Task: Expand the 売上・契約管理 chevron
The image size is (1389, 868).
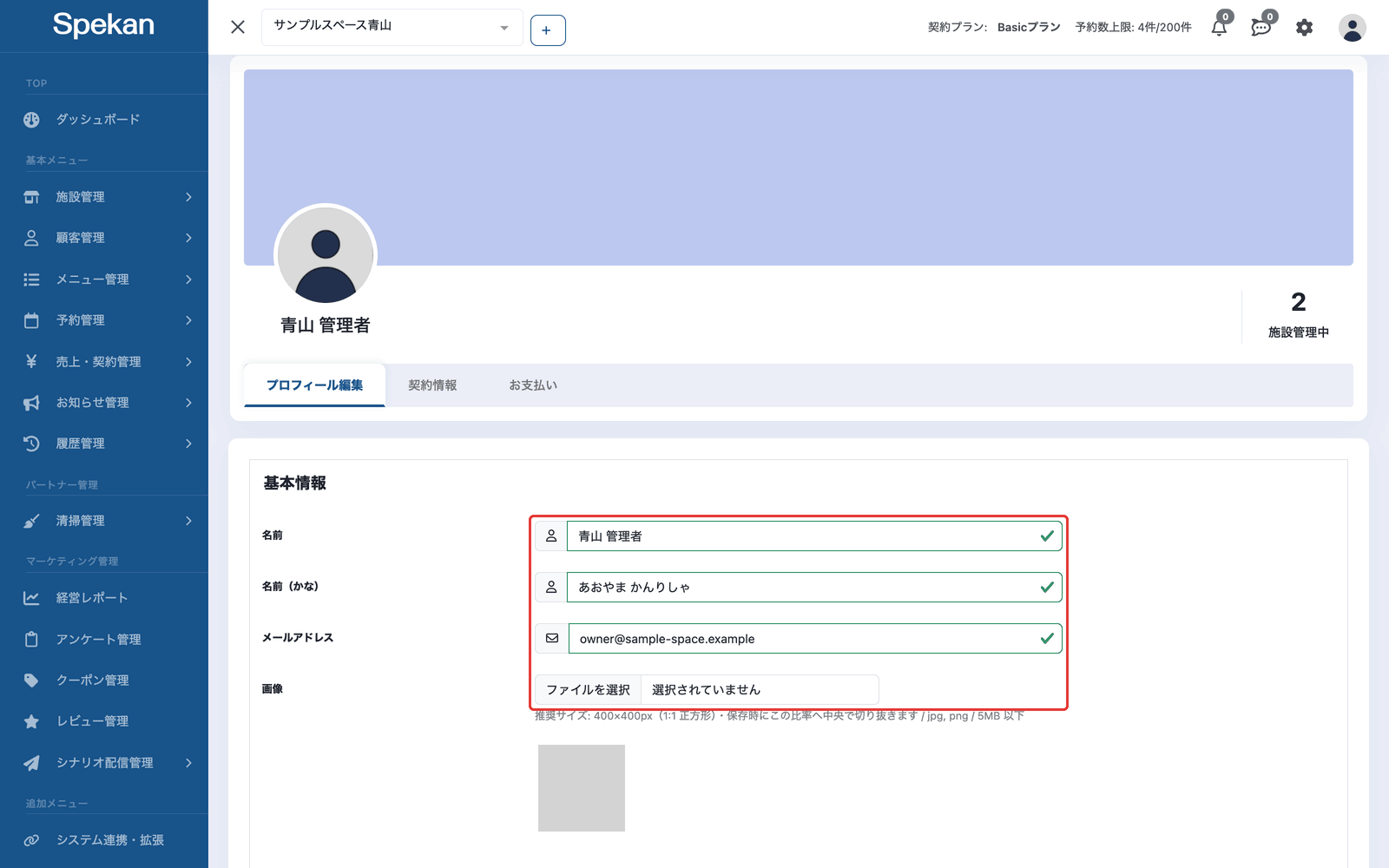Action: click(188, 362)
